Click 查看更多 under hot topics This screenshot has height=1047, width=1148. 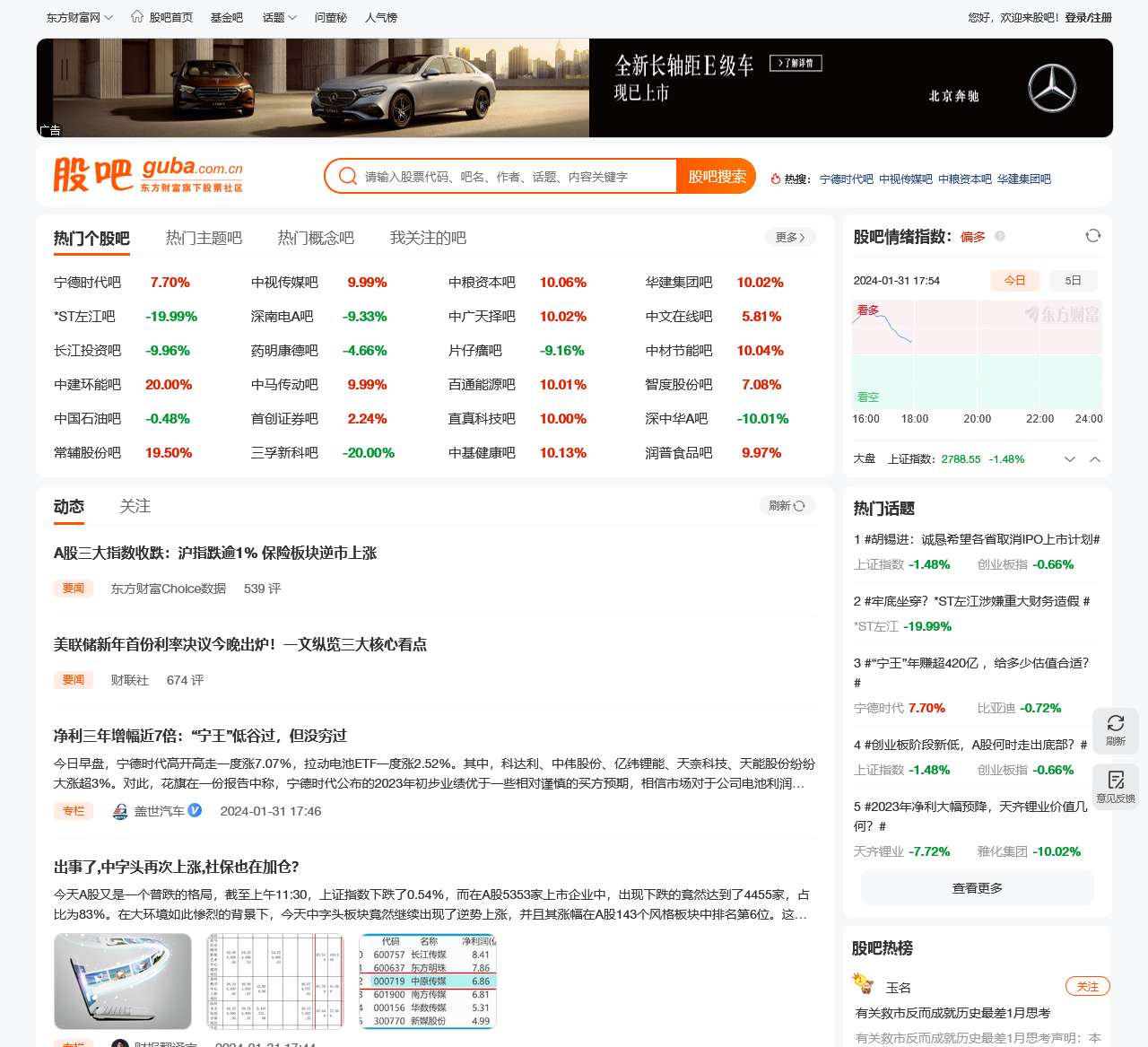pyautogui.click(x=978, y=887)
